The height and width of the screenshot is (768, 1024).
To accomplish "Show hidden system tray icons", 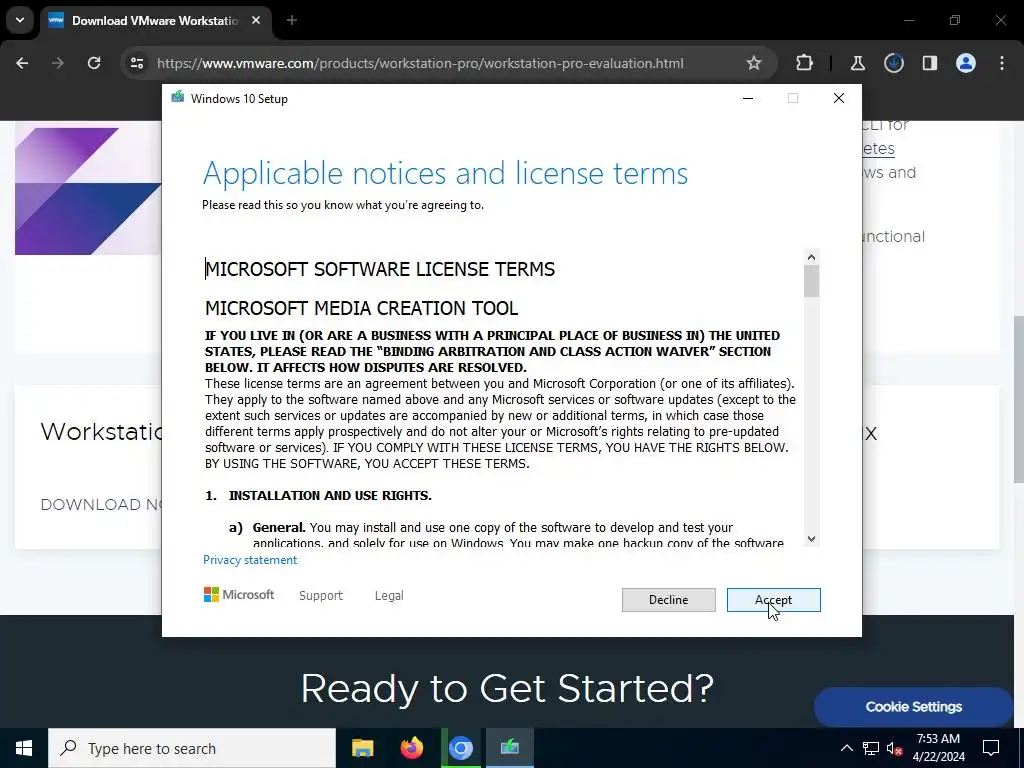I will point(846,748).
